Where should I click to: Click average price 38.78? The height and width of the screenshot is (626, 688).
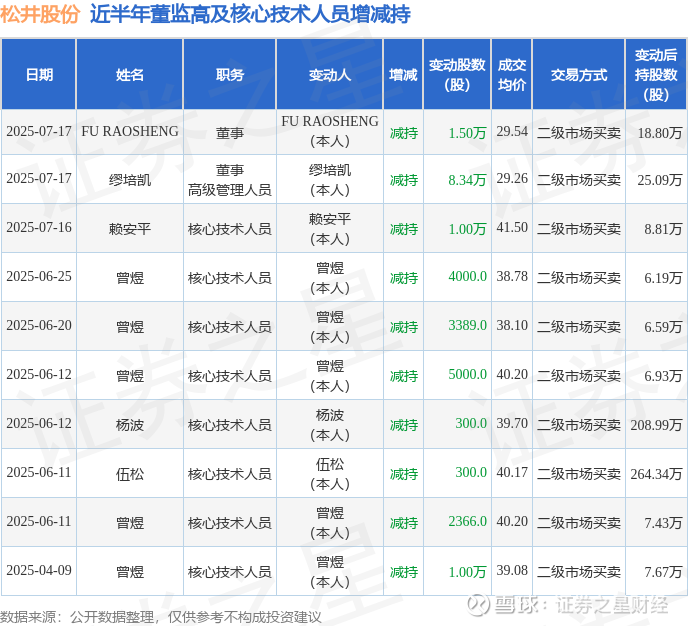click(x=512, y=276)
